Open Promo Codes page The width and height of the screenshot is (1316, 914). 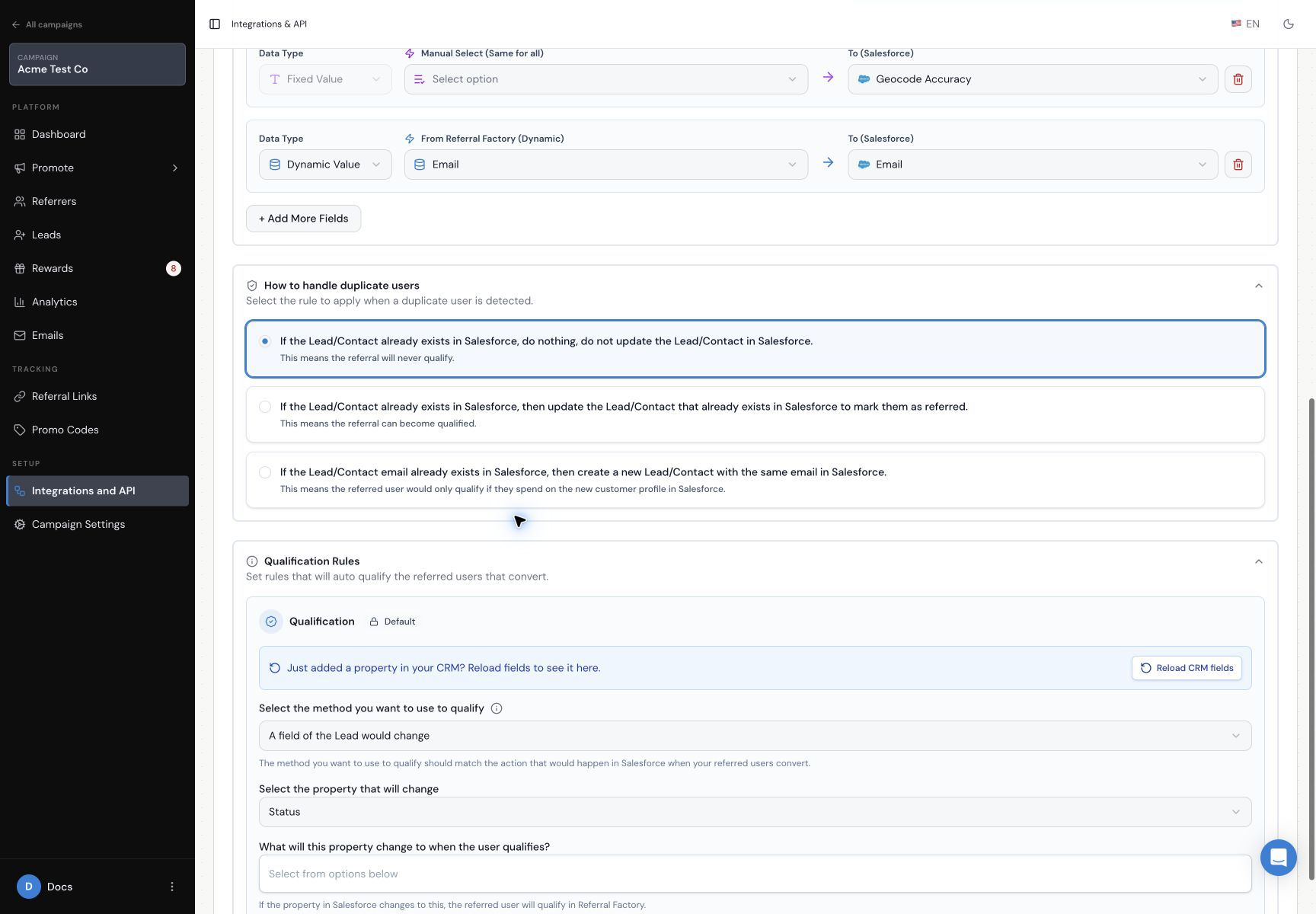point(97,430)
